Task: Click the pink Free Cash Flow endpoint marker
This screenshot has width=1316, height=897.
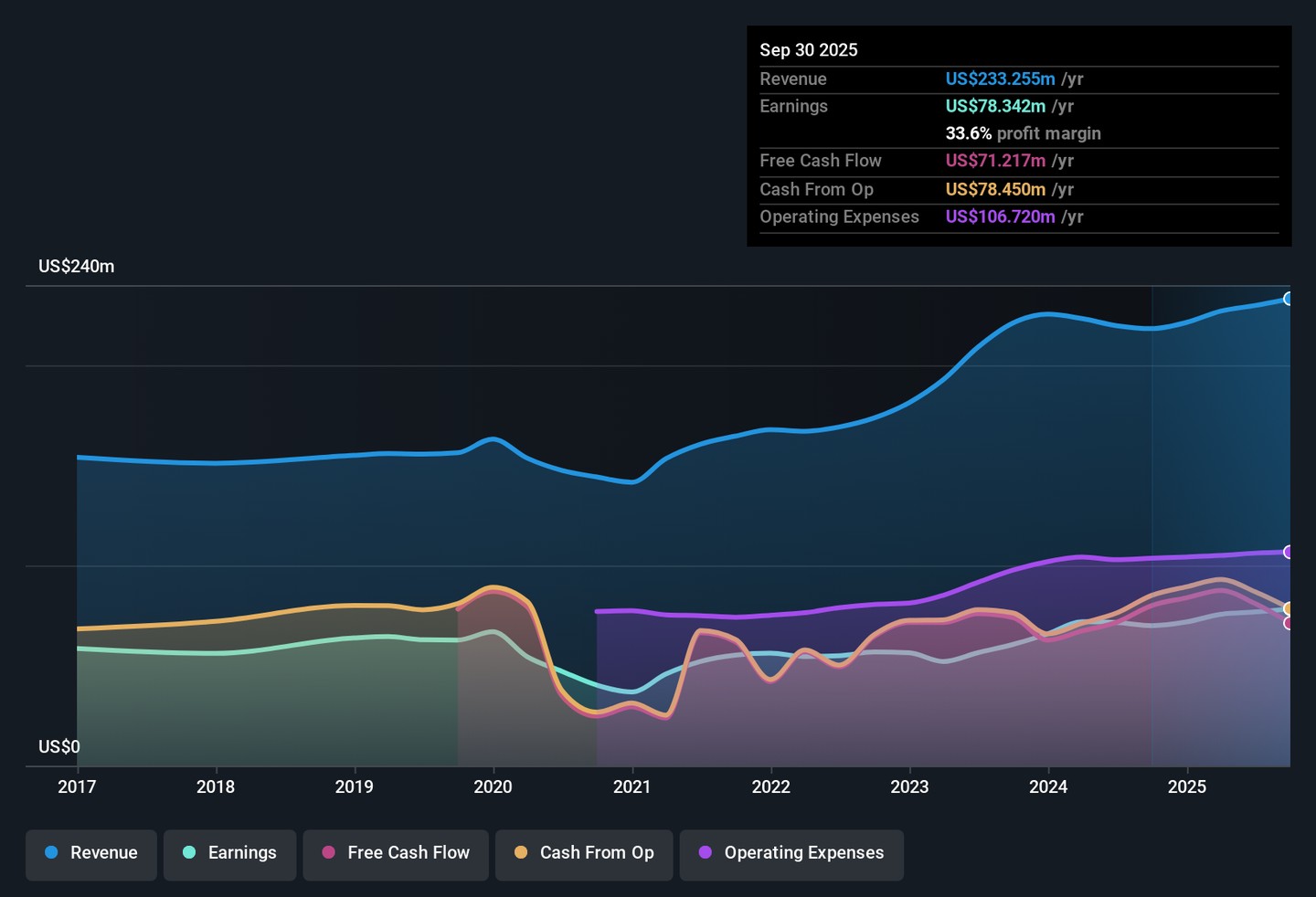Action: 1289,623
